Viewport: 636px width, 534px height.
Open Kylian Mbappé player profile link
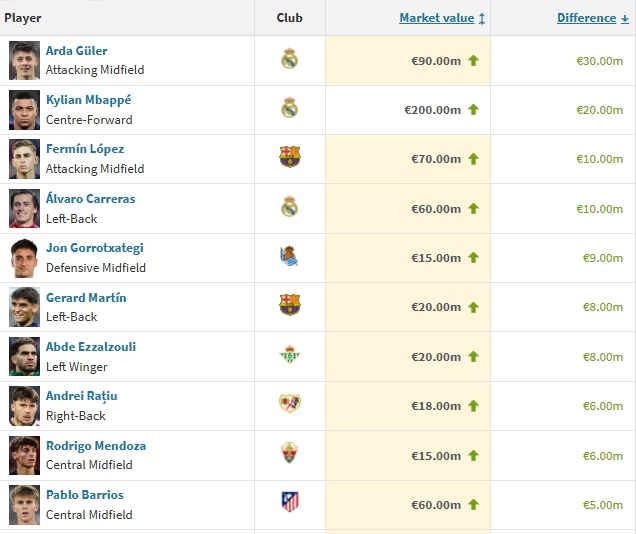[x=88, y=100]
